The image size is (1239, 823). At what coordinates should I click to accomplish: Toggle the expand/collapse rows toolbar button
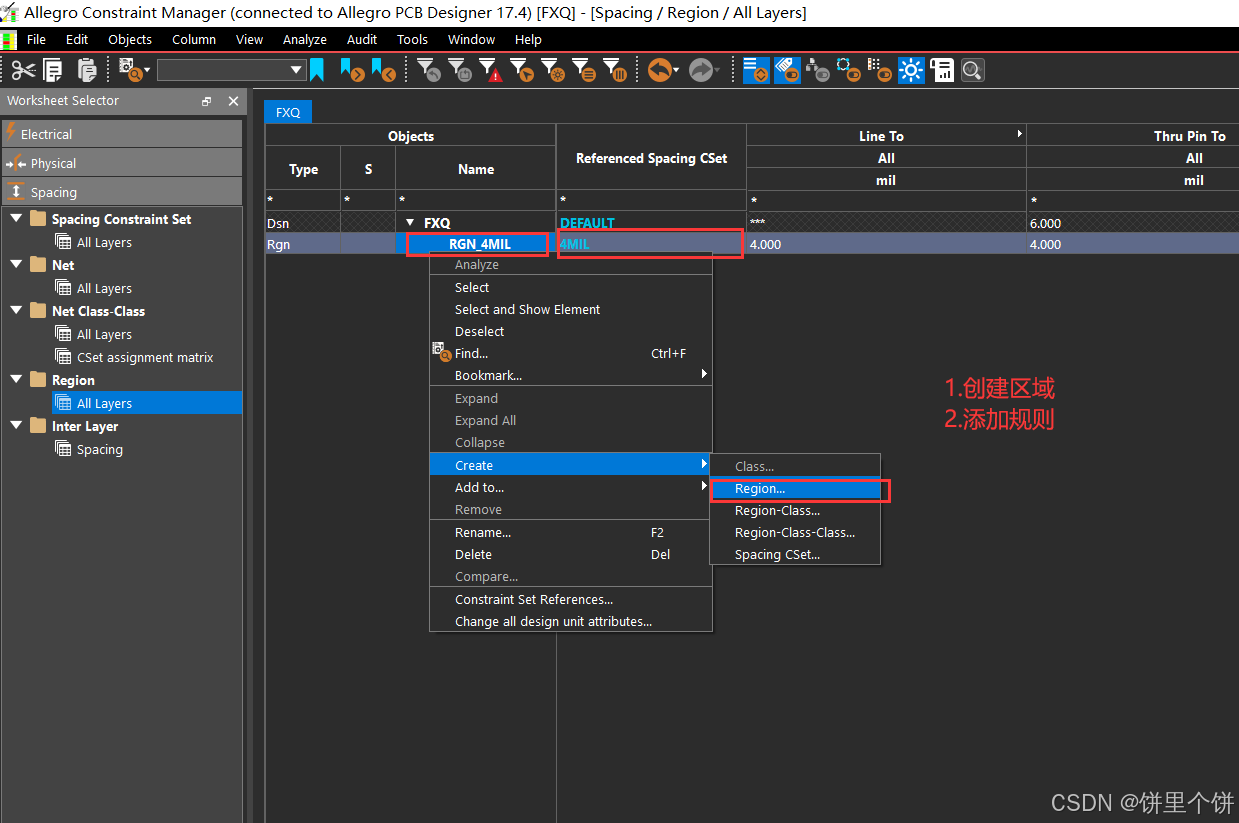click(x=756, y=70)
